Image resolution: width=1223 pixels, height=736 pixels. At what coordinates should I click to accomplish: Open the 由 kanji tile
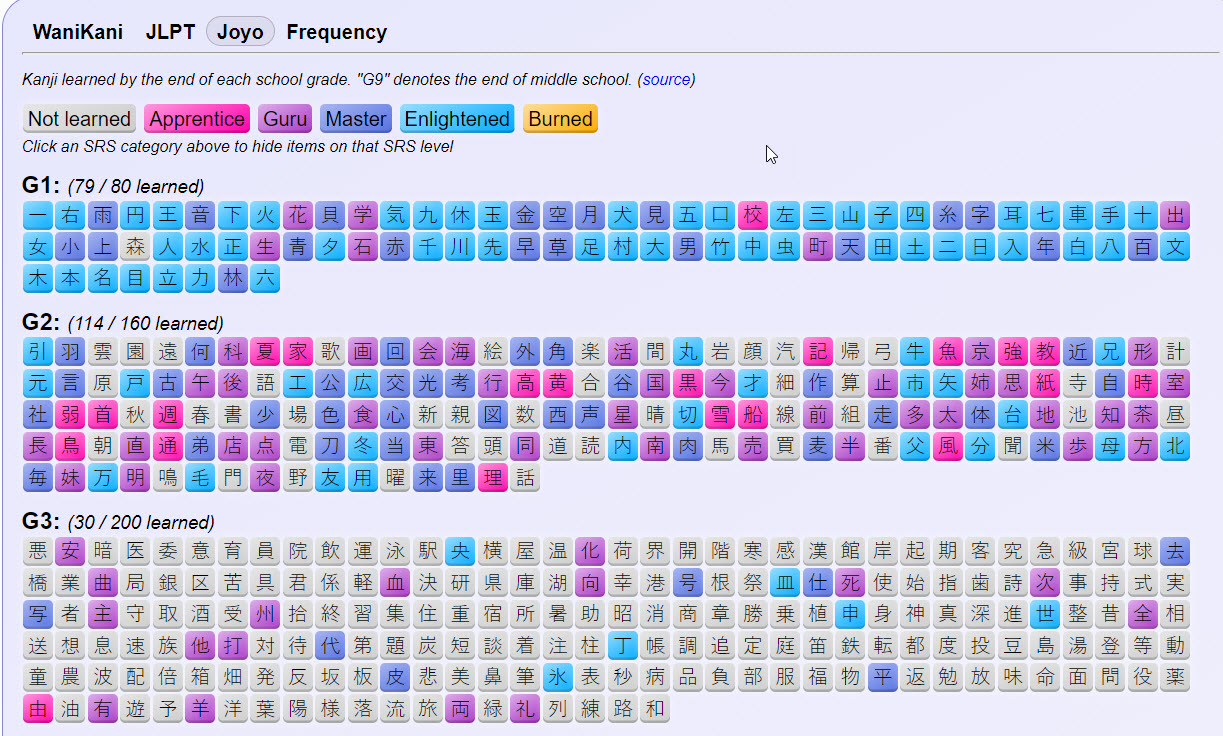pos(38,711)
